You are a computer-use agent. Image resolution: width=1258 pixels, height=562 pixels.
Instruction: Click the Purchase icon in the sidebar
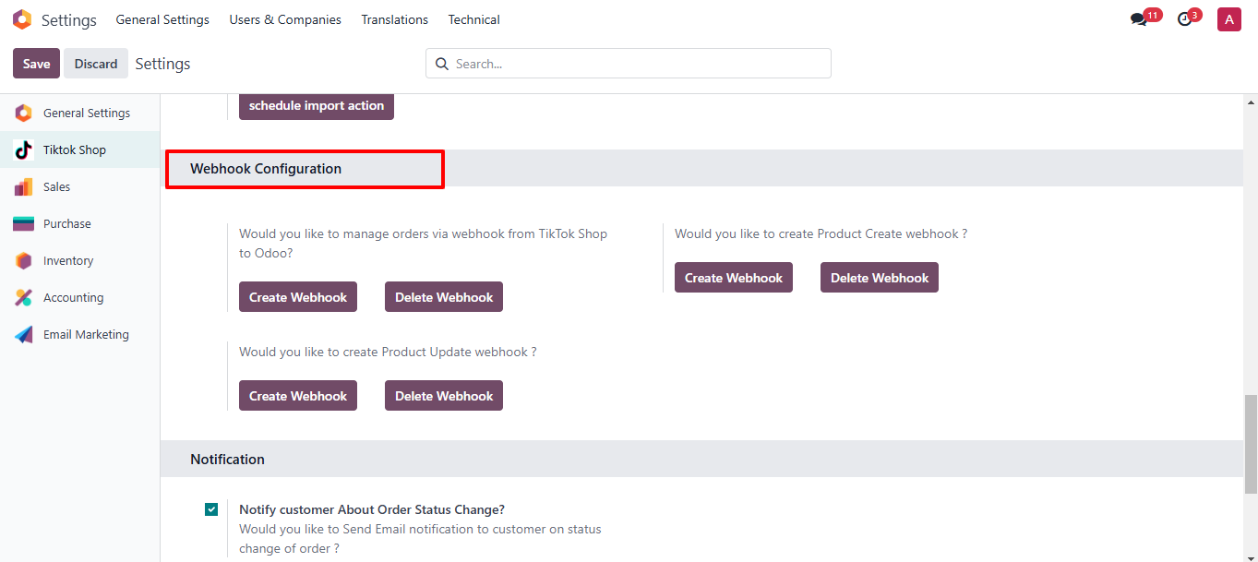[x=23, y=224]
